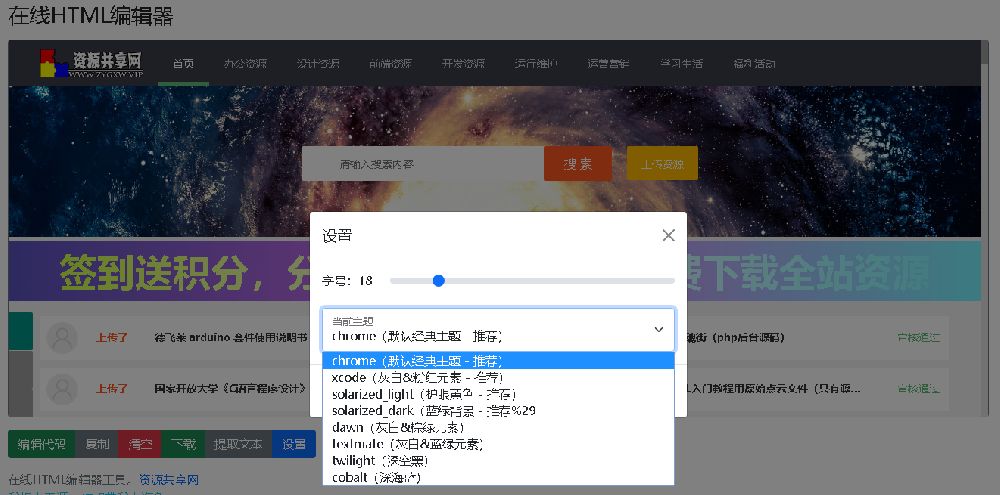Image resolution: width=1000 pixels, height=495 pixels.
Task: Open the 资源共享网 link below the toolbar
Action: pos(168,479)
